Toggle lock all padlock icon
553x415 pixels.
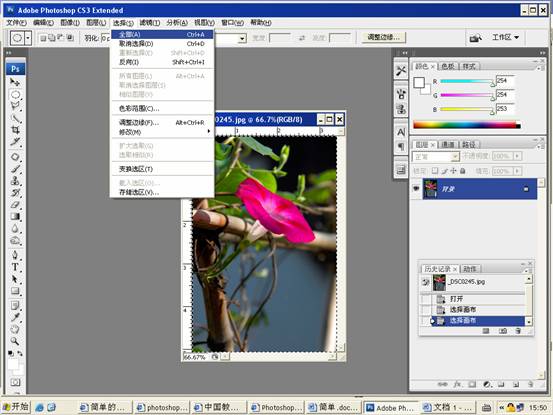click(462, 171)
